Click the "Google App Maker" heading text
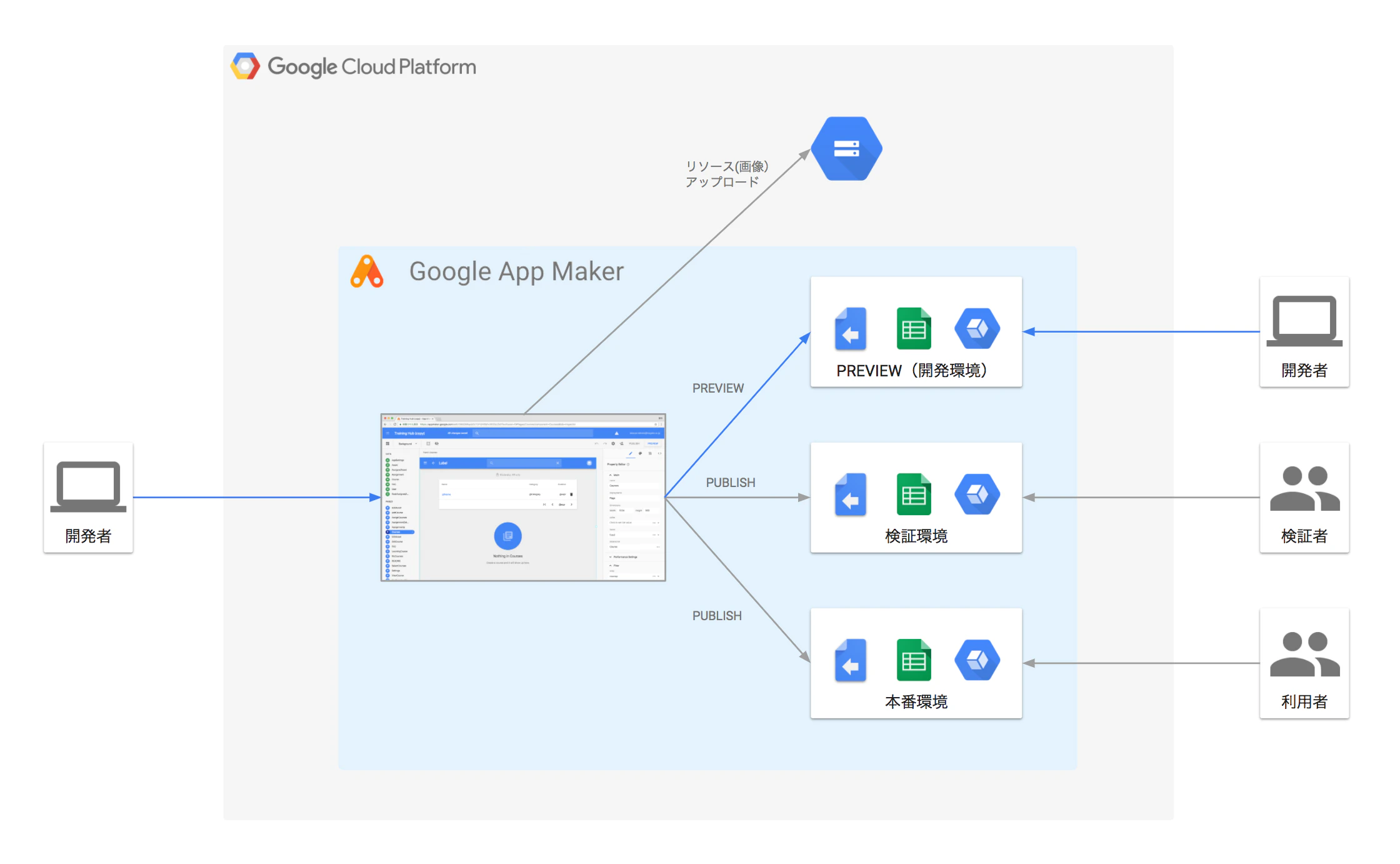The height and width of the screenshot is (864, 1400). point(516,272)
